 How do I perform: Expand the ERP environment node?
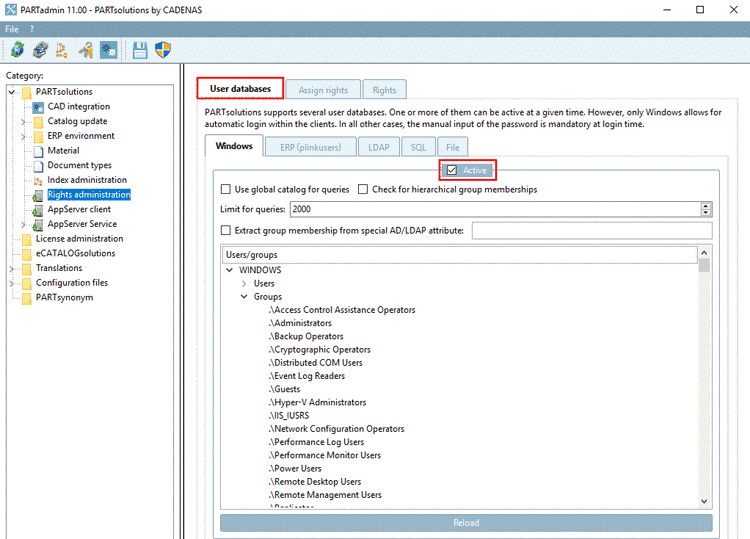coord(22,137)
